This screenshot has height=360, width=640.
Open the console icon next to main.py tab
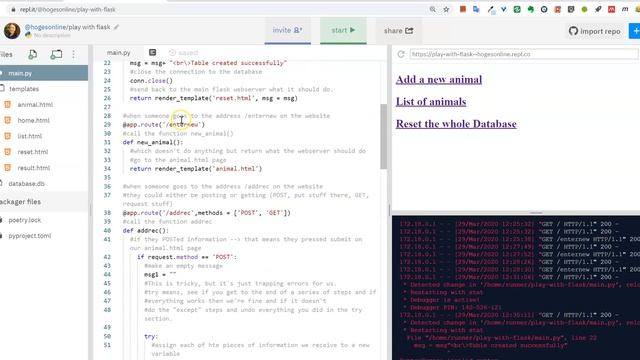coord(152,52)
